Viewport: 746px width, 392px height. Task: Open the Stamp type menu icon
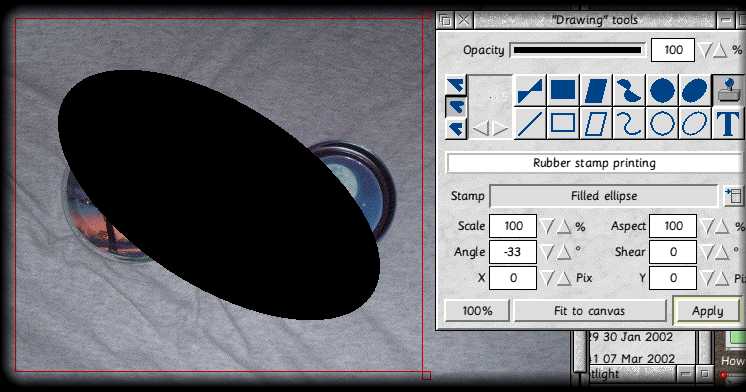(733, 196)
